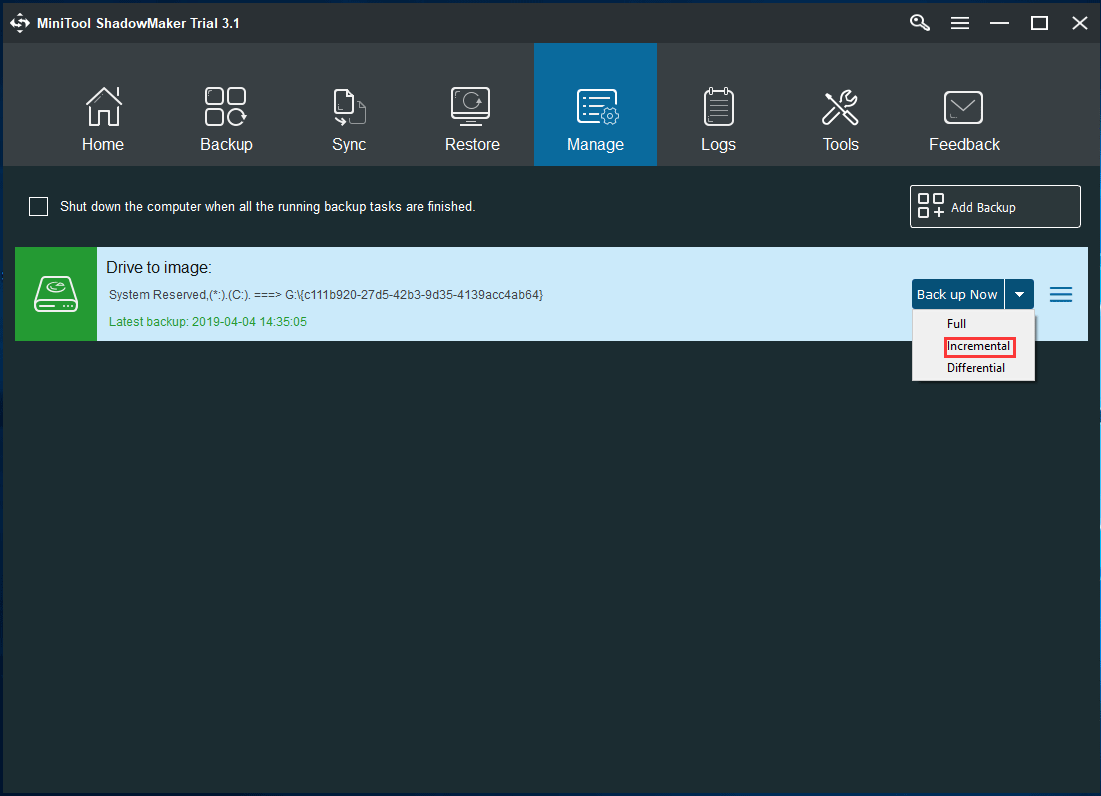Image resolution: width=1101 pixels, height=796 pixels.
Task: Click the MiniTool ShadowMaker logo icon
Action: pos(20,23)
